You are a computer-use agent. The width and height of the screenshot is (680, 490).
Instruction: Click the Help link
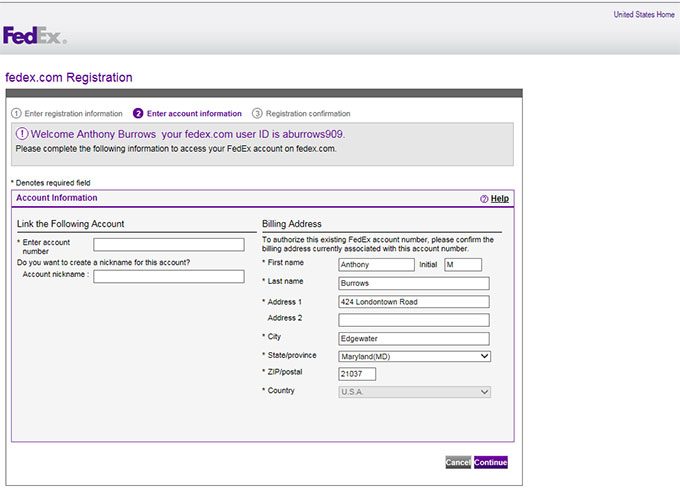tap(500, 199)
